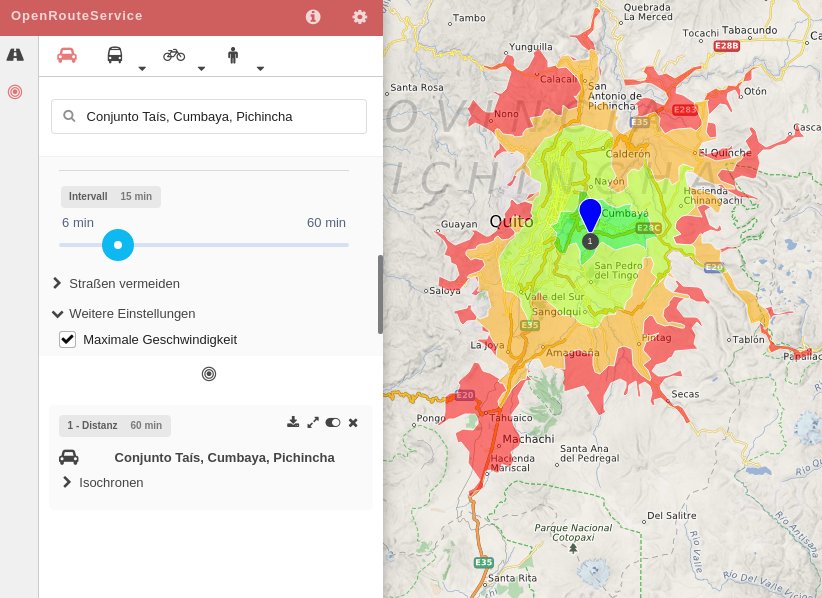Screen dimensions: 822x598
Task: Select the bus travel profile
Action: (115, 55)
